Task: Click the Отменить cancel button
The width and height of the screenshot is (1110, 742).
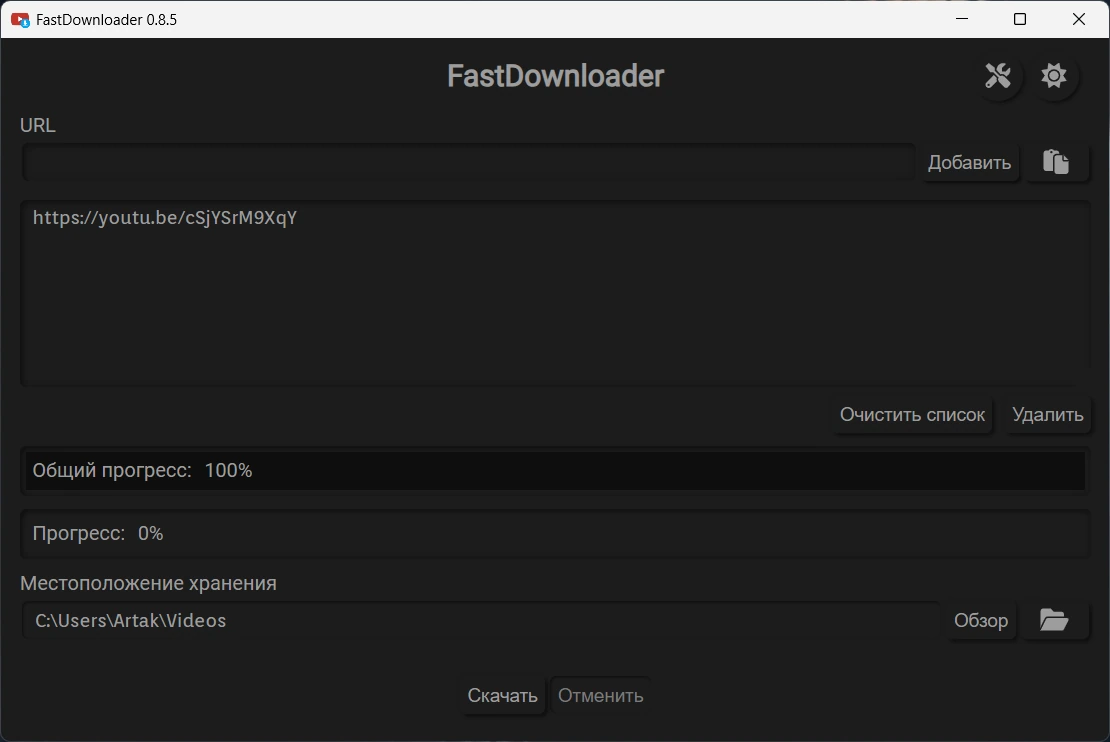Action: click(600, 695)
